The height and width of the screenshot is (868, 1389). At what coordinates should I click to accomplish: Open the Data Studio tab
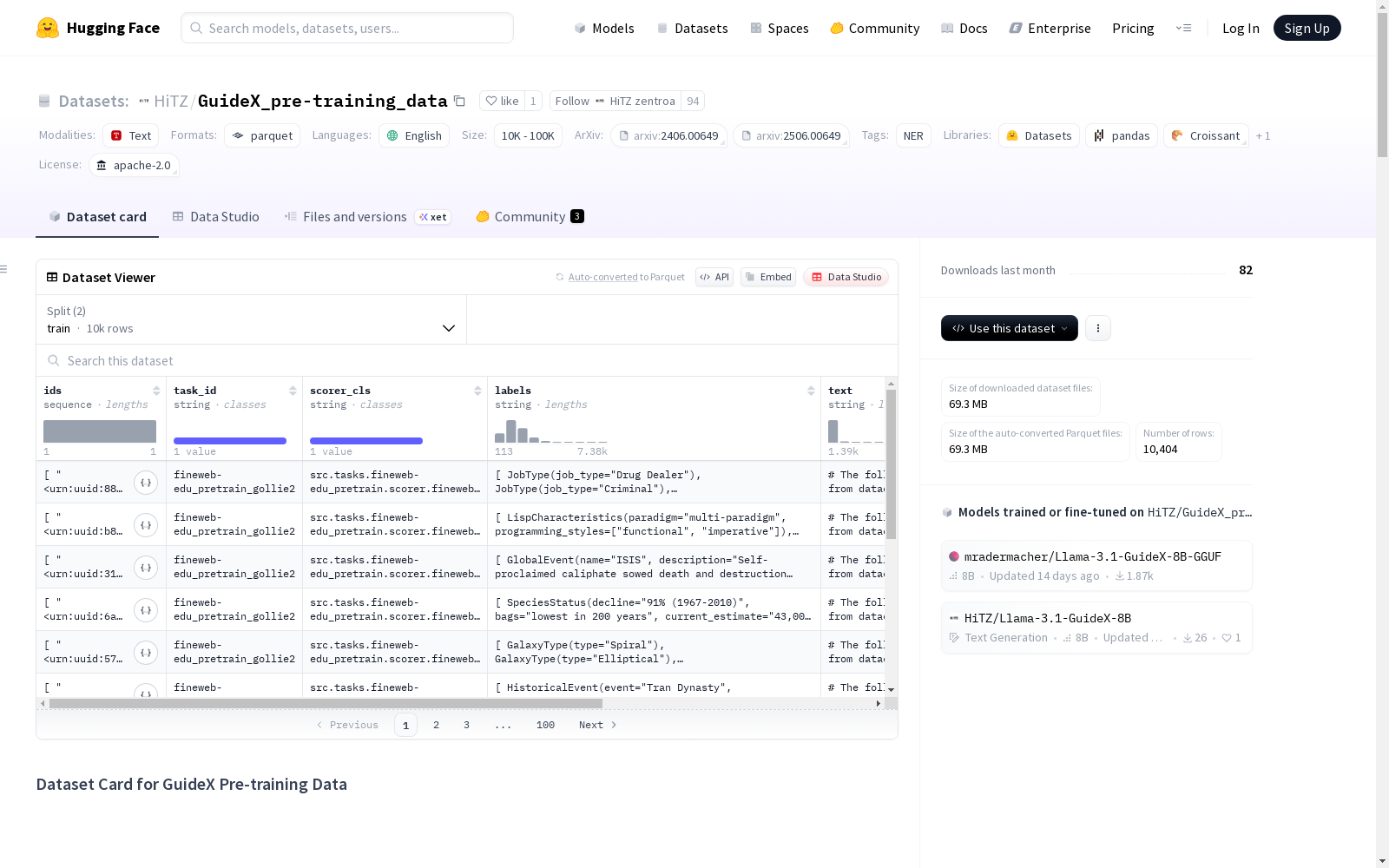click(x=216, y=217)
